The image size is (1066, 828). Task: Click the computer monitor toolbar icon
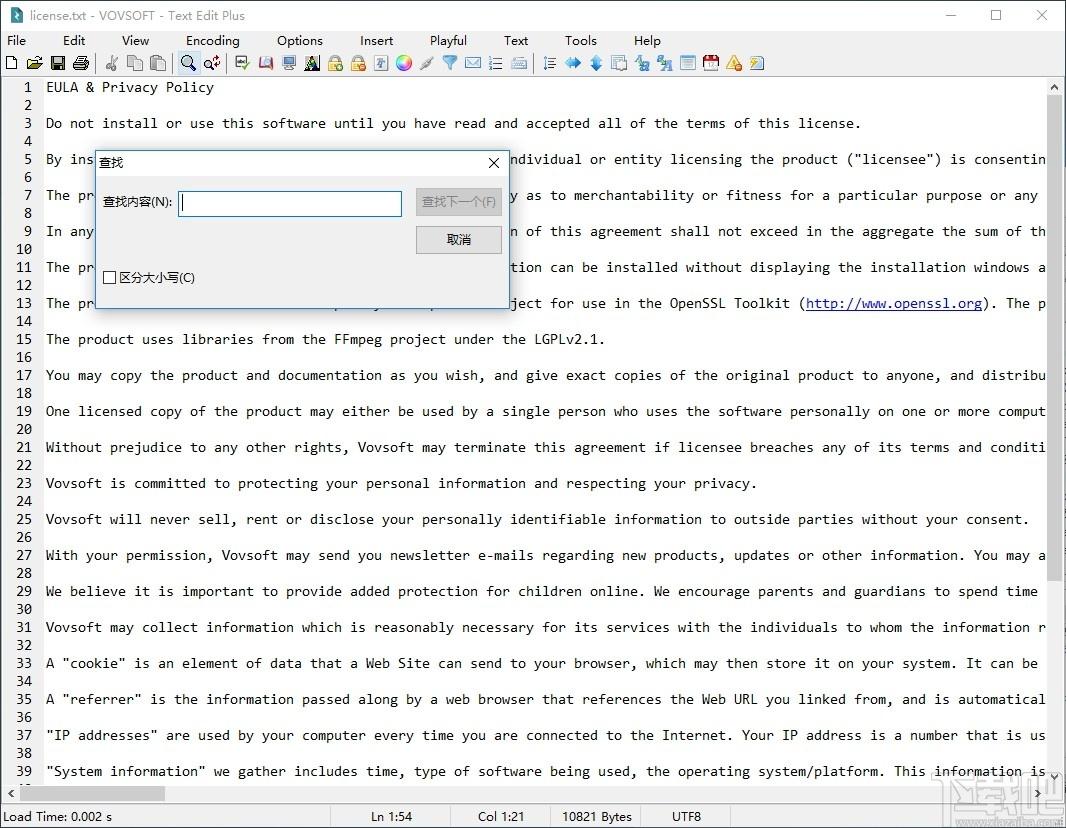(x=289, y=63)
